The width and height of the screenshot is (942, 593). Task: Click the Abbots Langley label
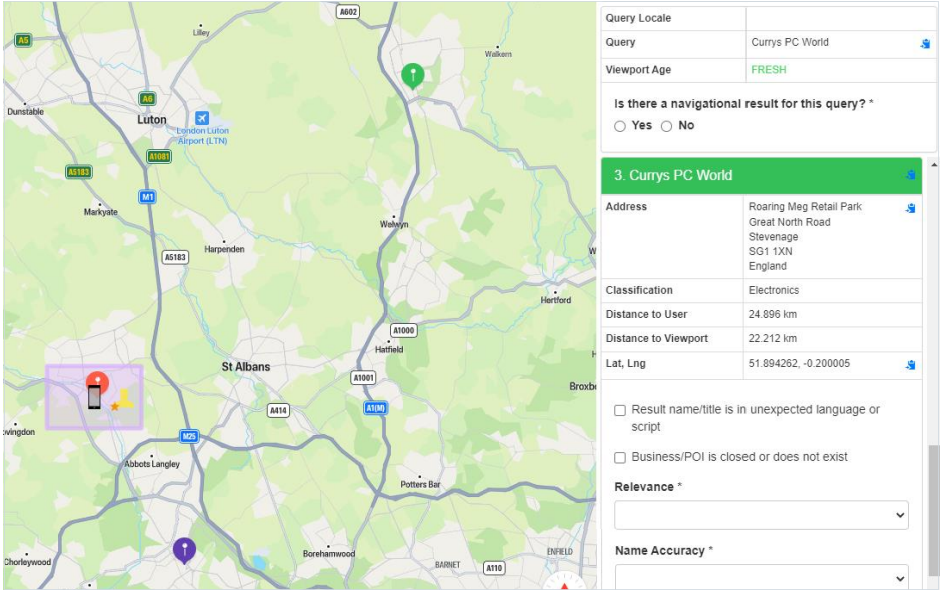point(152,464)
